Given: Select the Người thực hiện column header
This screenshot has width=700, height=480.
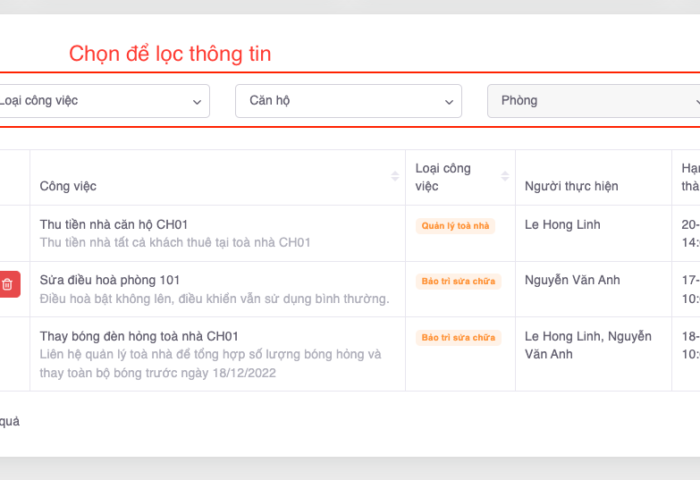Looking at the screenshot, I should tap(571, 186).
